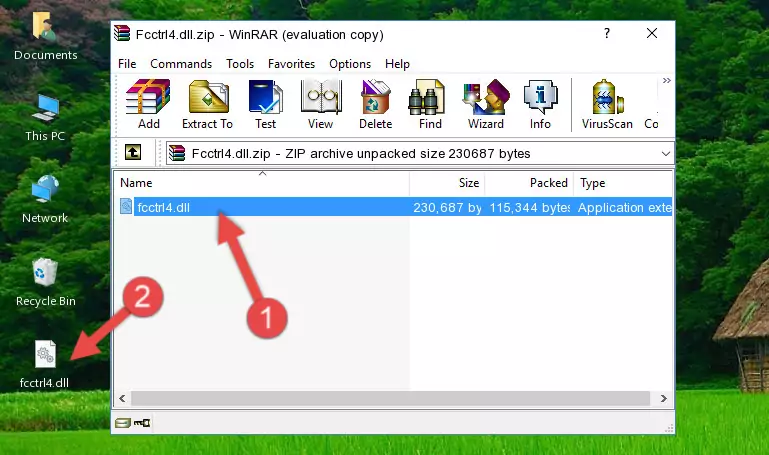Viewport: 769px width, 455px height.
Task: Select the fcctrl4.dll file on the desktop
Action: [45, 365]
